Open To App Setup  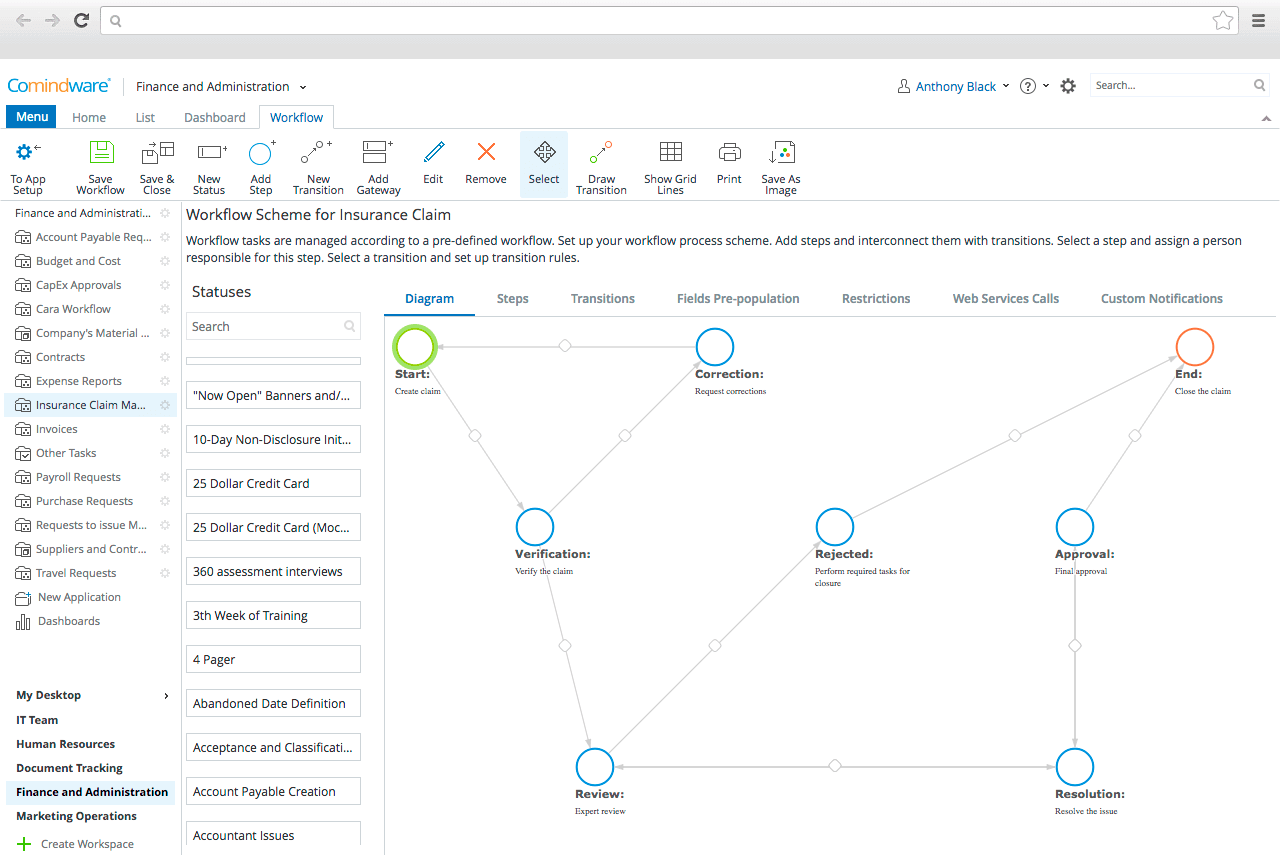[x=27, y=164]
